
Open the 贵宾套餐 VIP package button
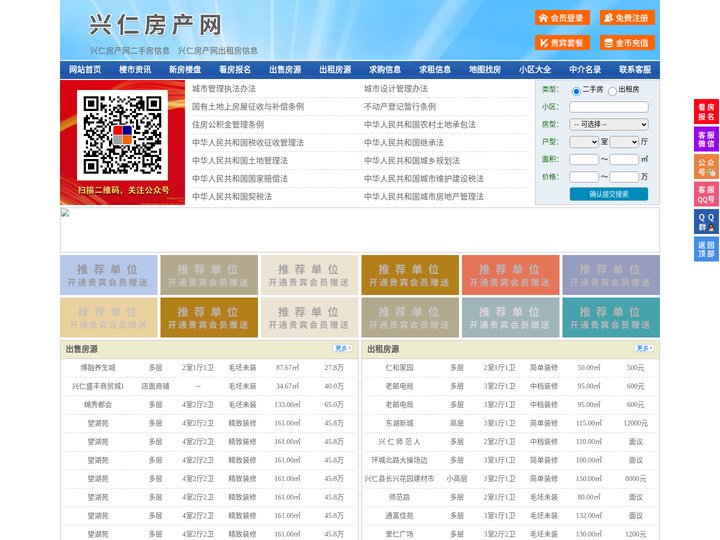tap(562, 43)
